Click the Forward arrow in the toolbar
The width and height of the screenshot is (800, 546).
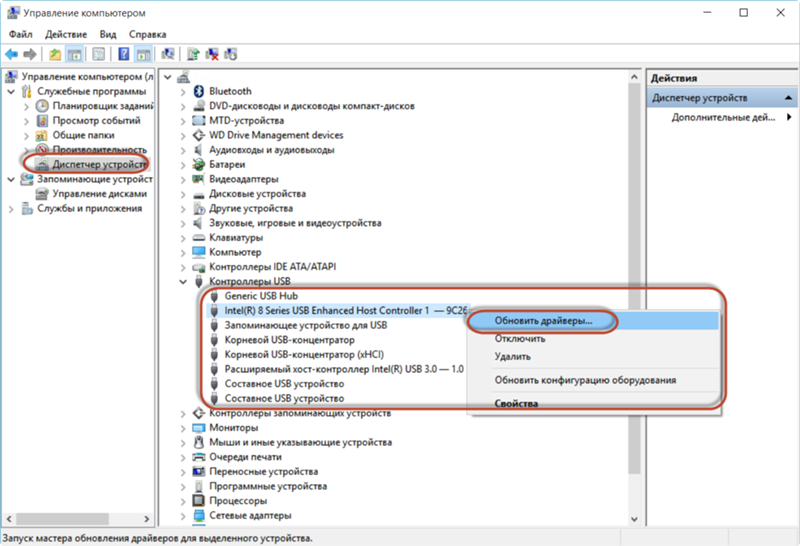click(x=30, y=54)
